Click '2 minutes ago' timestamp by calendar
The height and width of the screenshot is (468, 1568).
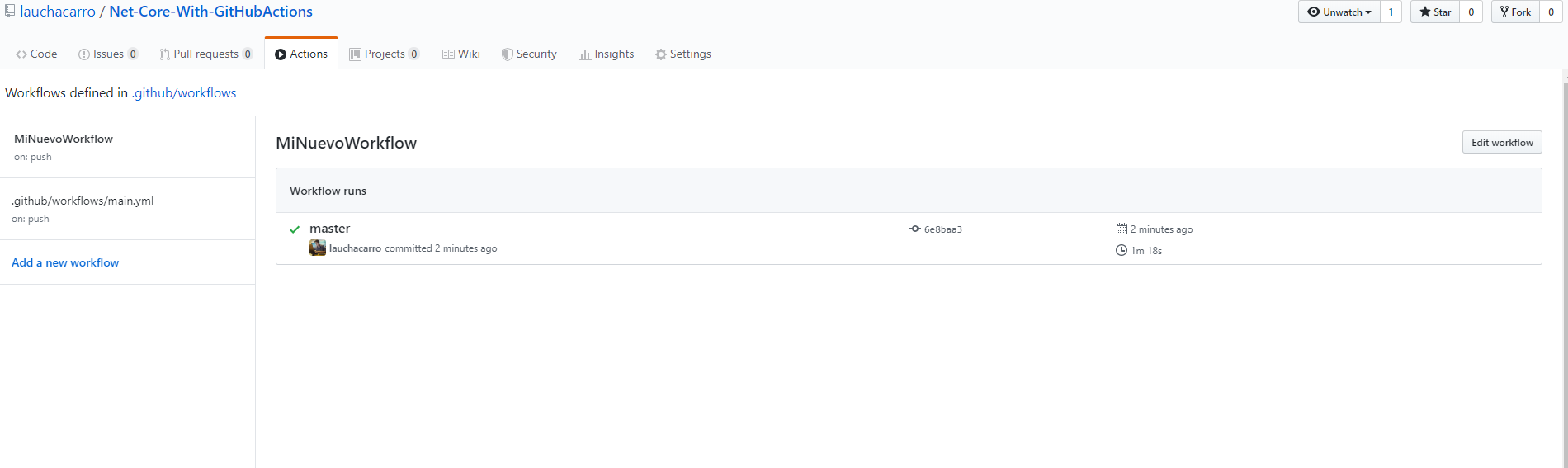[1161, 229]
